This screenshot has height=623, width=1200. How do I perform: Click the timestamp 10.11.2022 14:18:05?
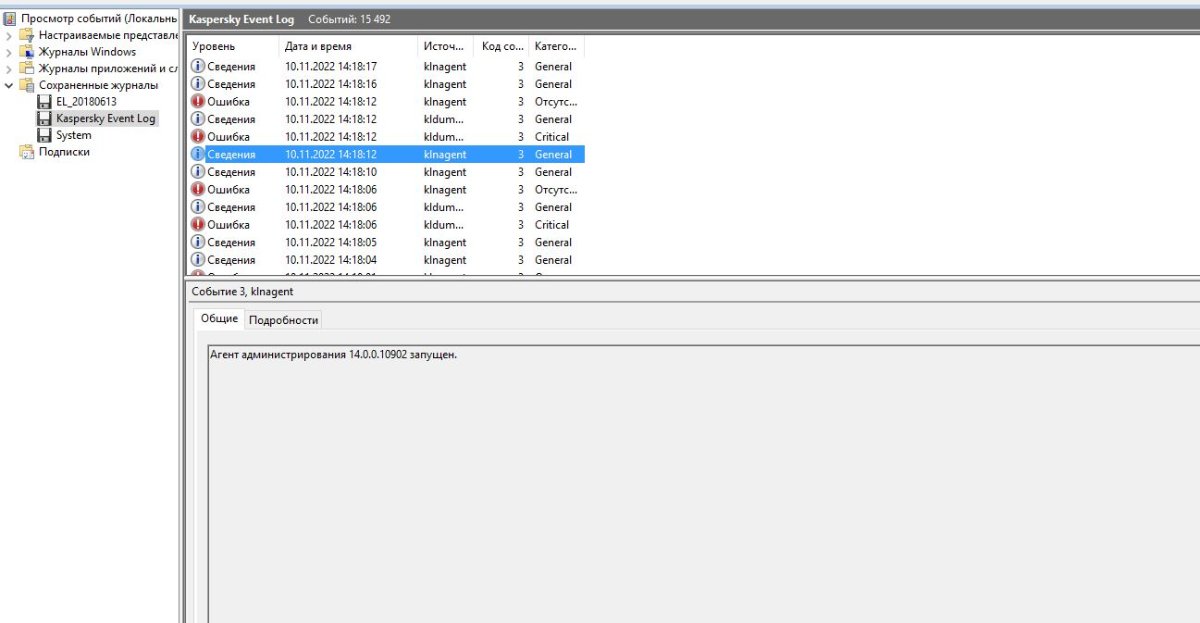(331, 242)
